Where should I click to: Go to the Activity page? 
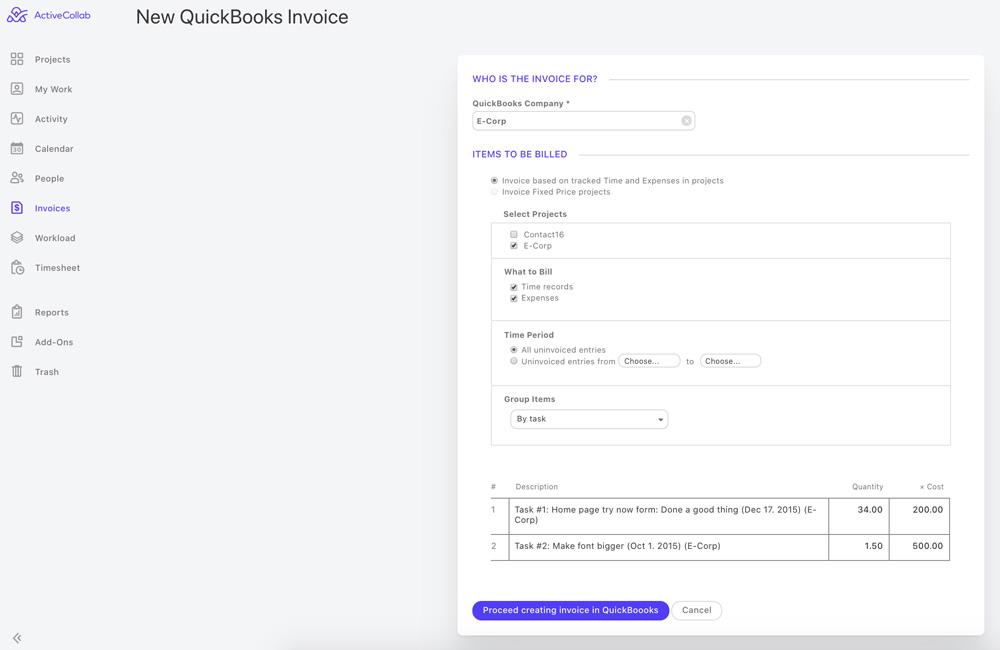51,119
